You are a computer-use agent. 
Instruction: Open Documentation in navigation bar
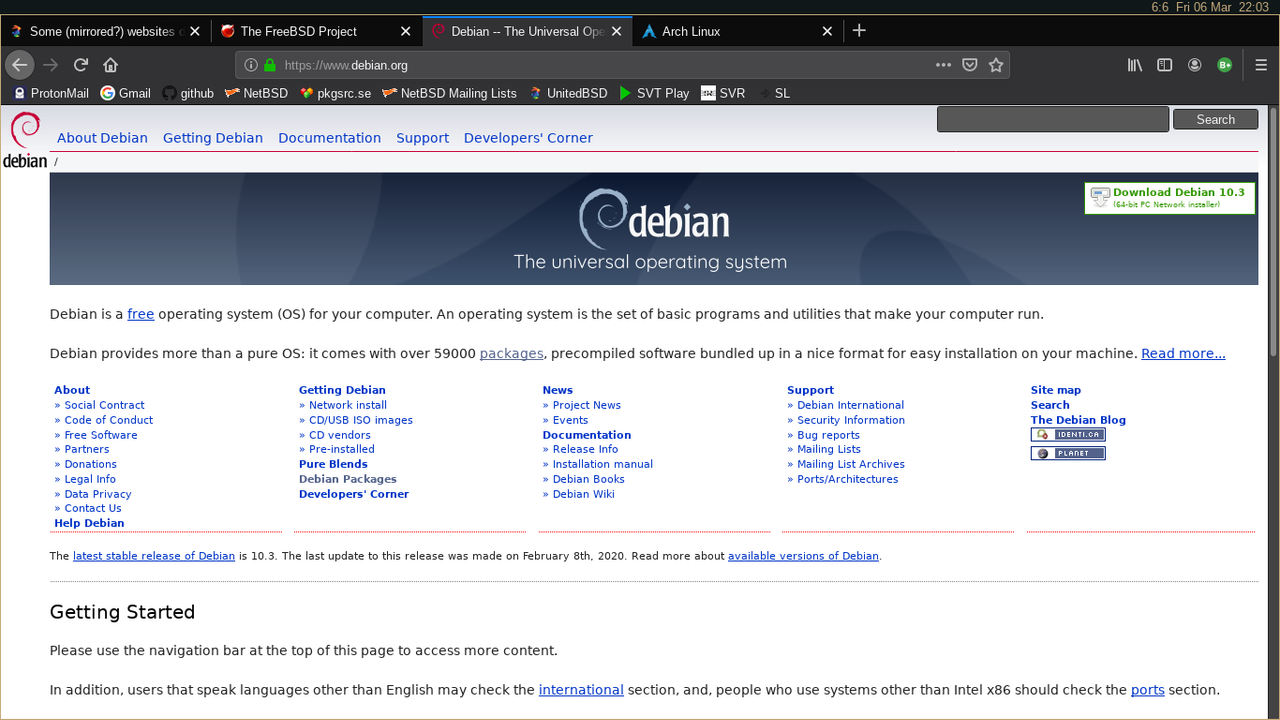pyautogui.click(x=329, y=138)
